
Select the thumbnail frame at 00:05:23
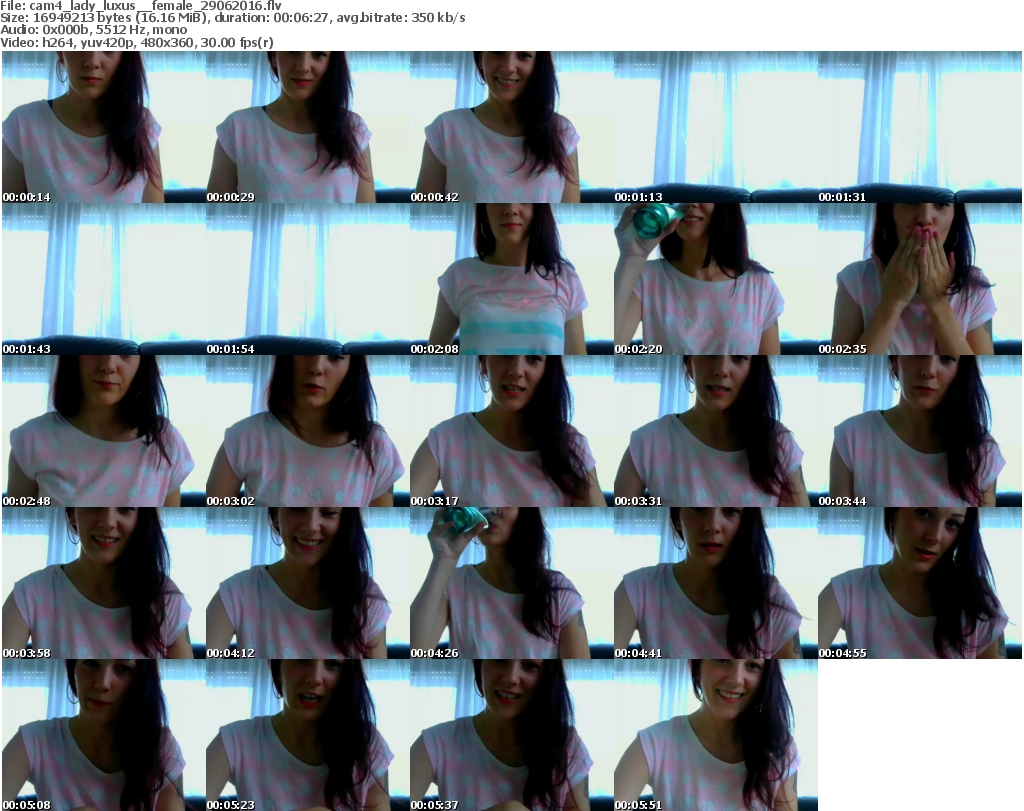tap(308, 735)
